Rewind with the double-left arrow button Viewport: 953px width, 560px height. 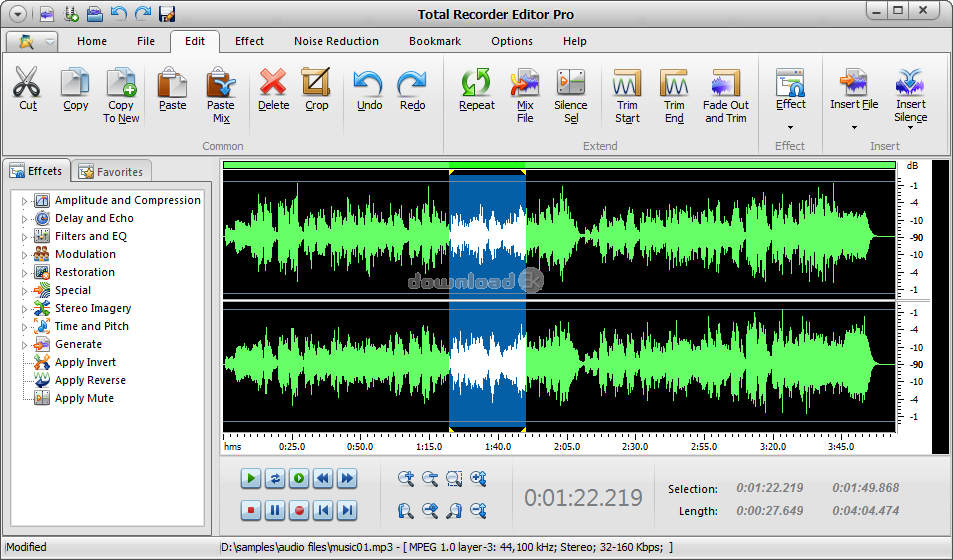tap(323, 479)
